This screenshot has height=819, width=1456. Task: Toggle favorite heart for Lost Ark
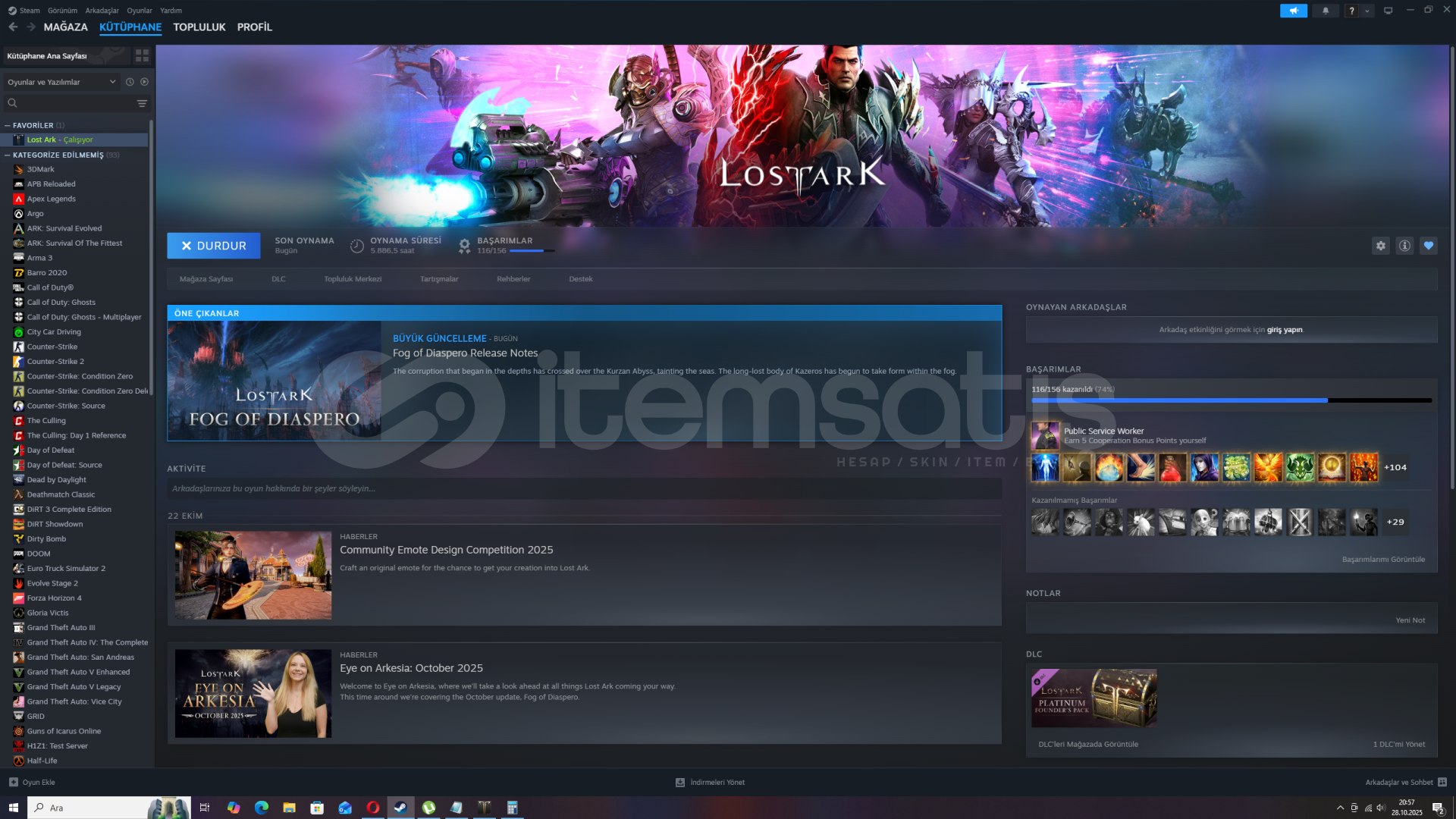pyautogui.click(x=1429, y=246)
